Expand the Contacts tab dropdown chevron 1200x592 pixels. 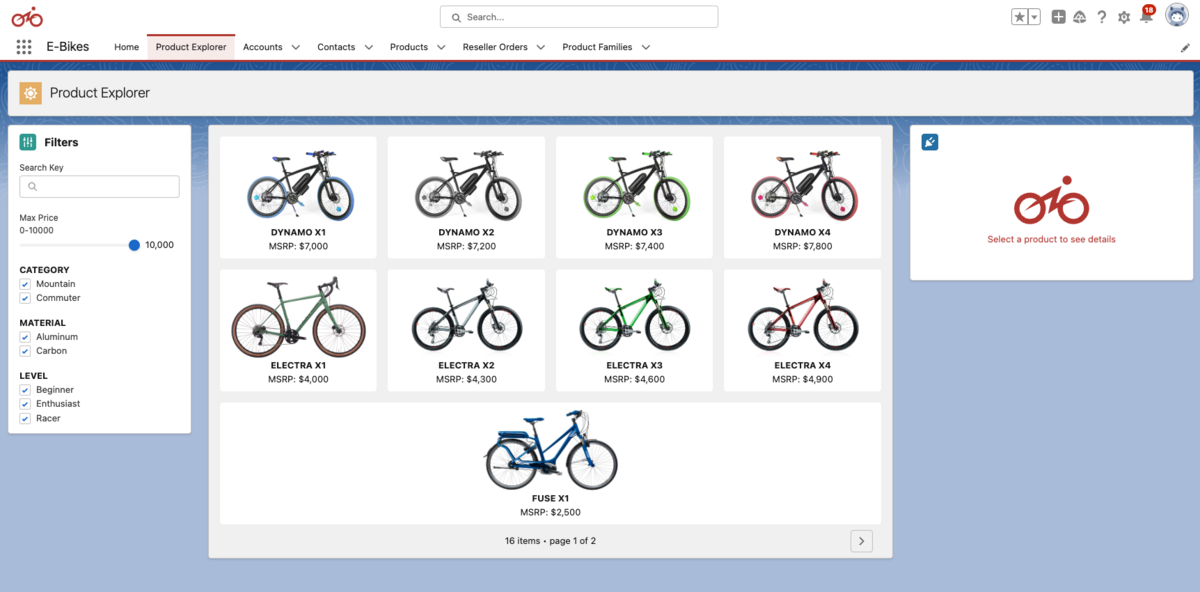[369, 47]
